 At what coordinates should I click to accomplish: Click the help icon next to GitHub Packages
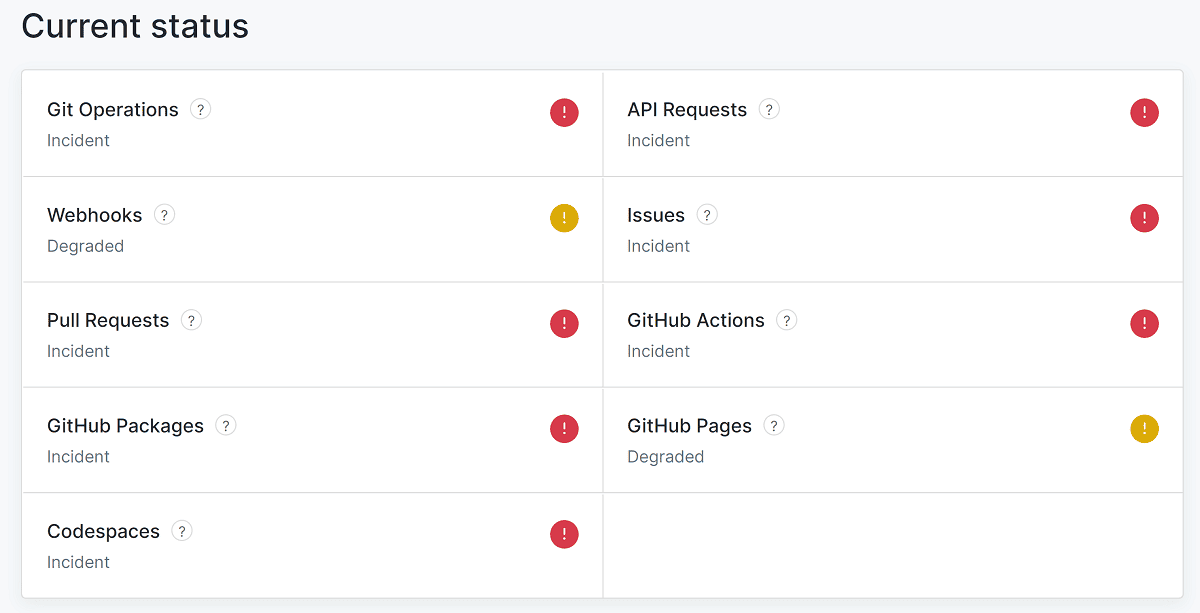coord(226,425)
